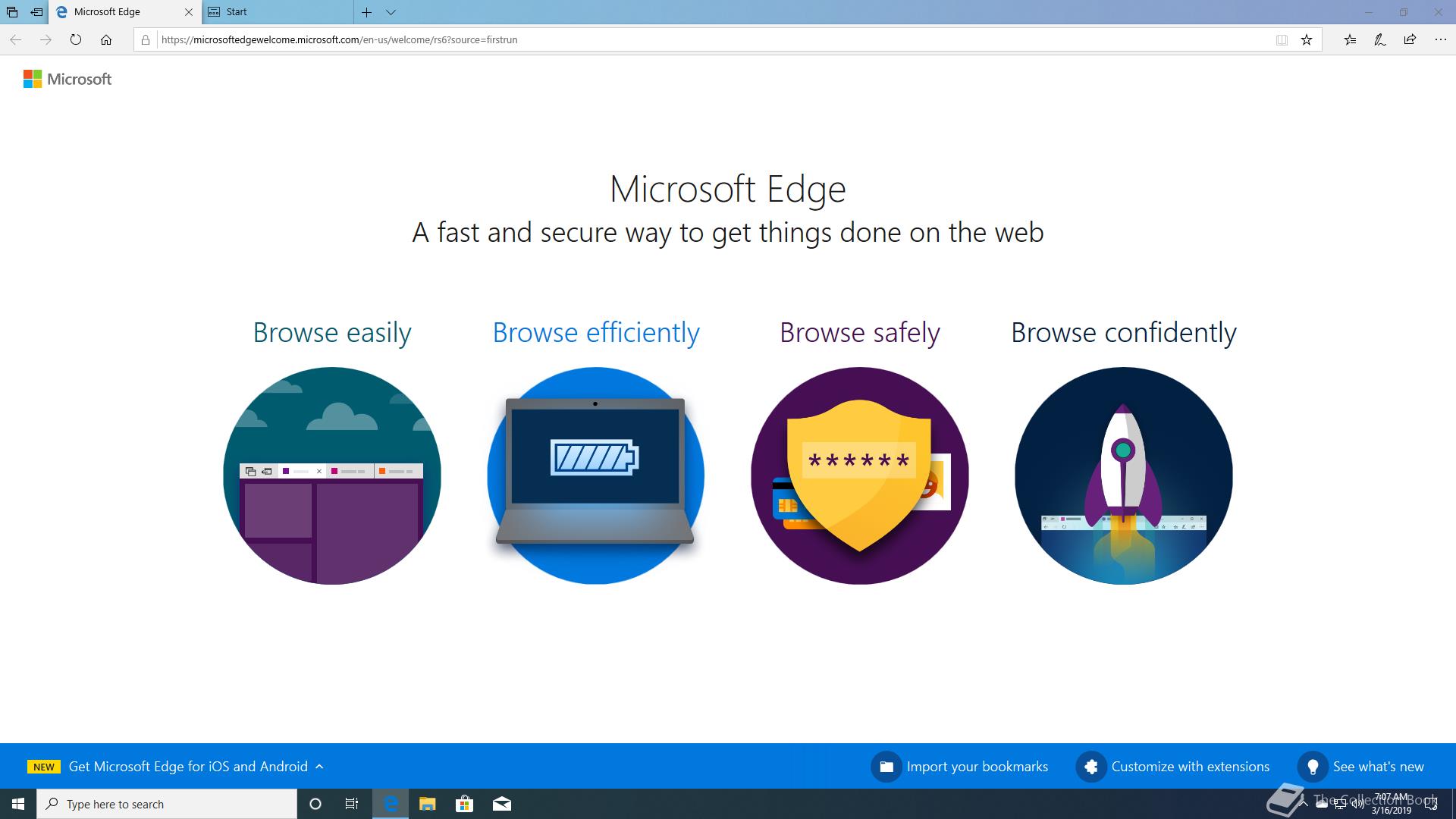
Task: Click the taskbar clock showing 3/16/2019
Action: [1392, 804]
